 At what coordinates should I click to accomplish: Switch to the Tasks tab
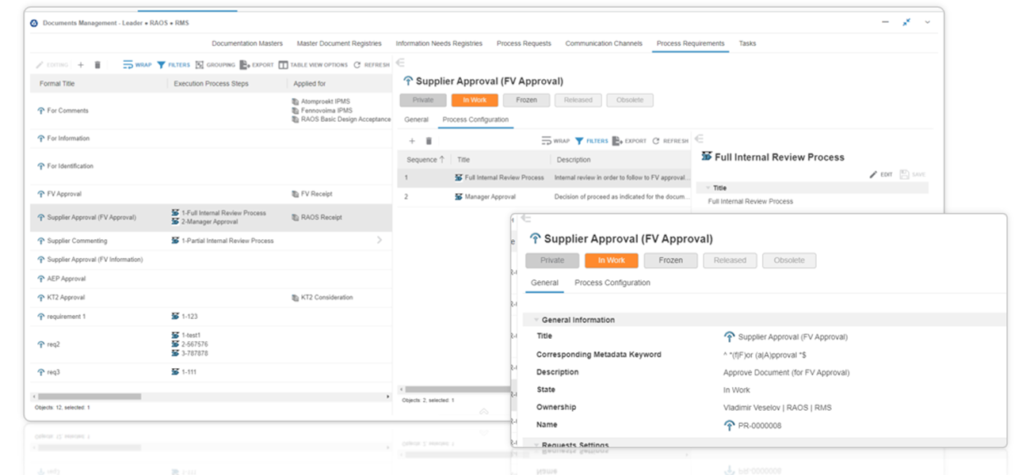747,44
